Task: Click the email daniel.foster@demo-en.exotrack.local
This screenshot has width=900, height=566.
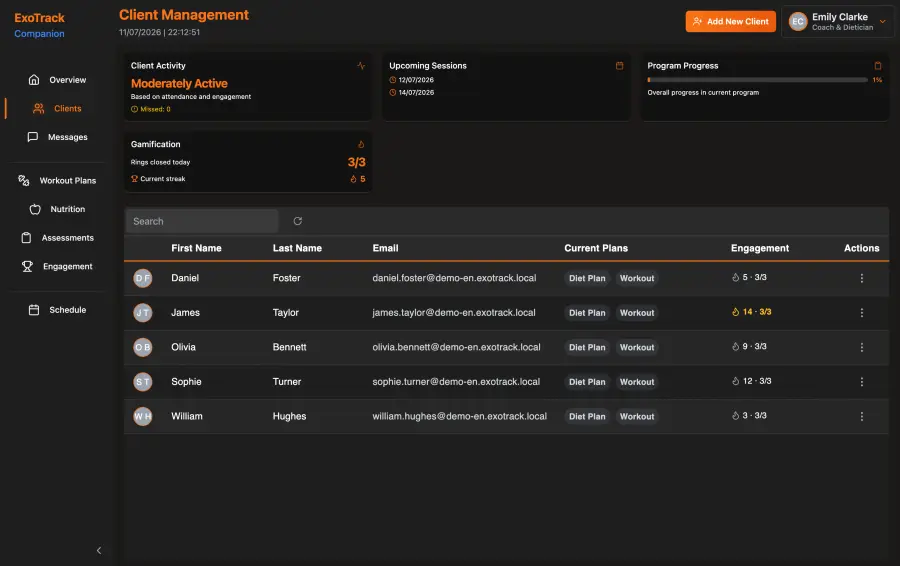Action: [454, 278]
